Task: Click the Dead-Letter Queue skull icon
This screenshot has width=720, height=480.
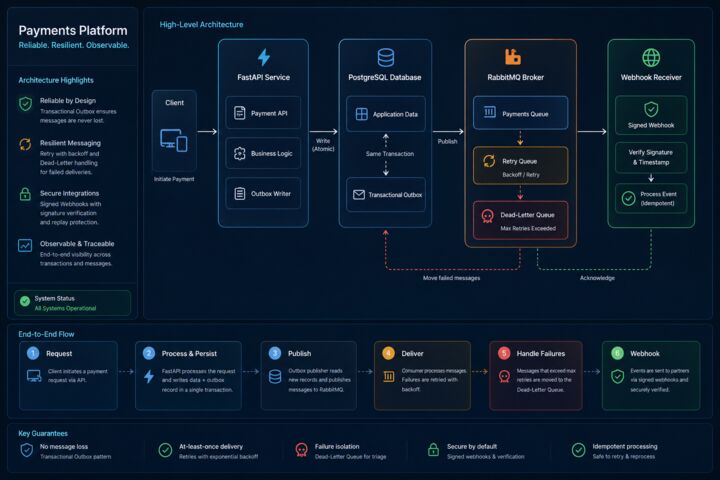Action: click(x=488, y=216)
